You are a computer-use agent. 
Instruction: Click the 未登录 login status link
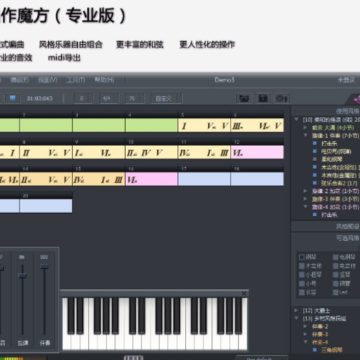pos(346,80)
